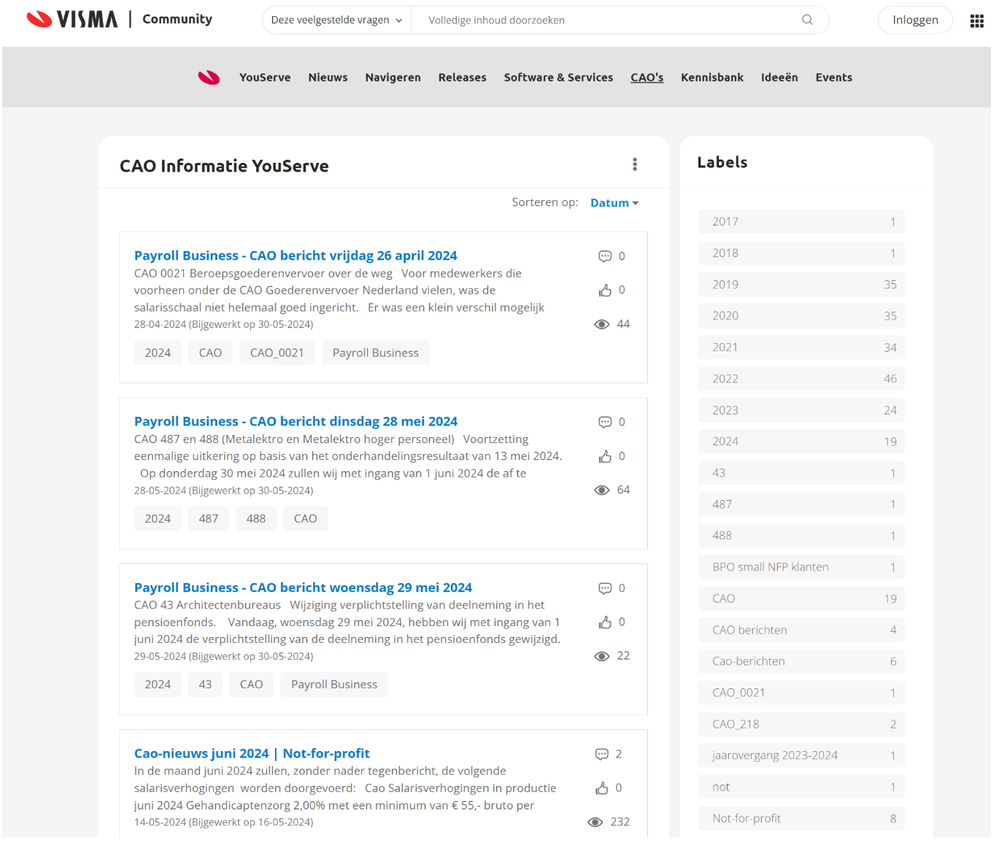999x843 pixels.
Task: Click views eye icon on 29 mei 2024 post
Action: point(601,656)
